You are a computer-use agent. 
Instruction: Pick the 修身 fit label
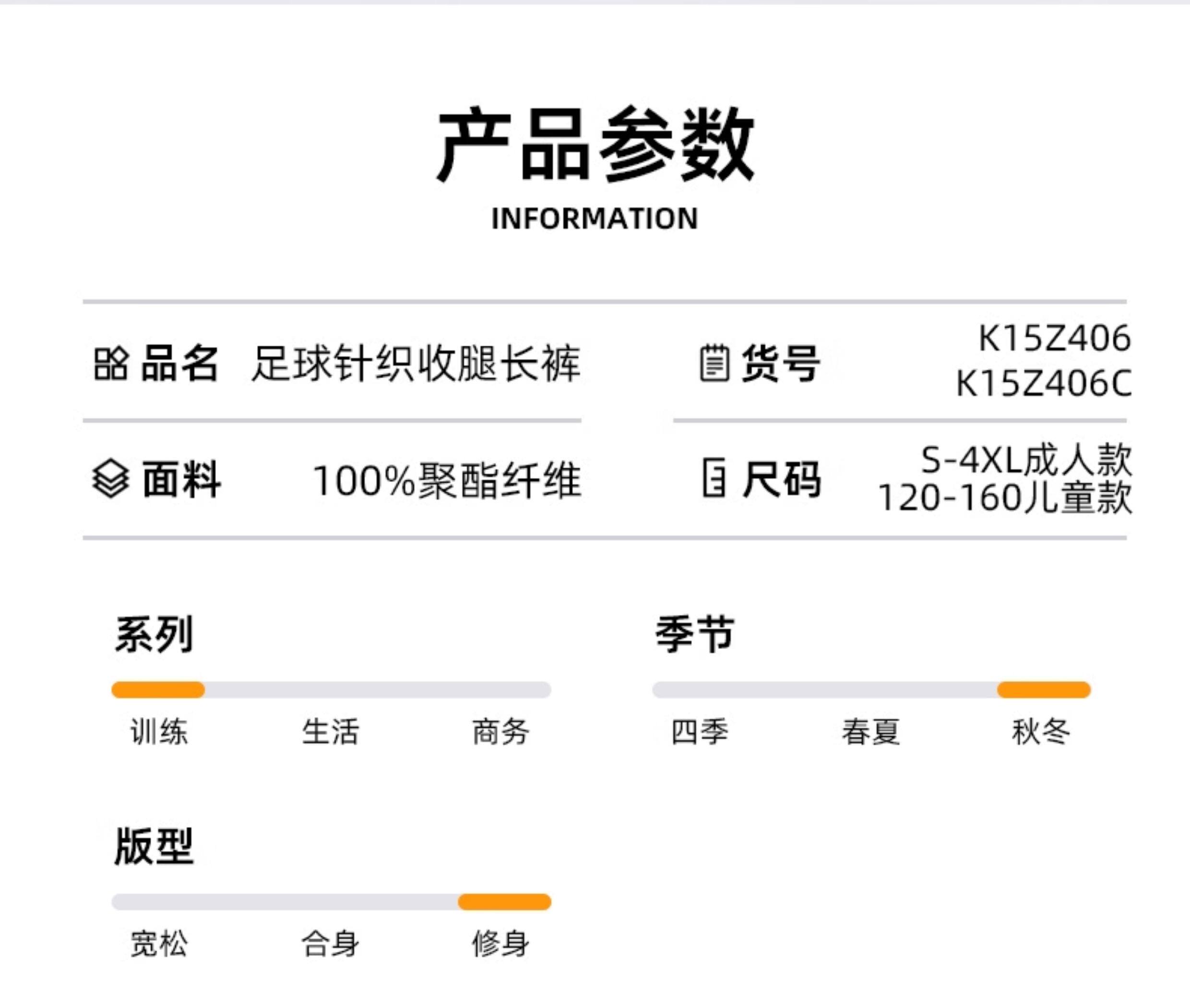(500, 943)
